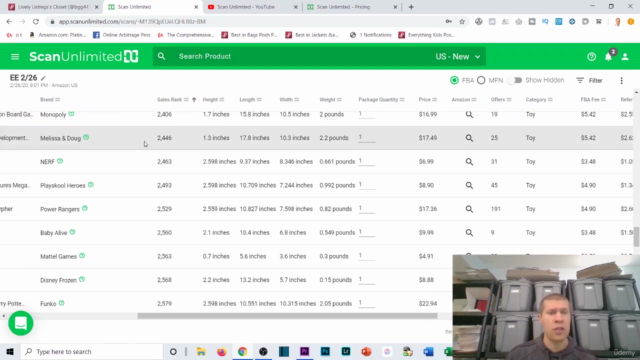The width and height of the screenshot is (640, 360).
Task: Switch to Scan Unlimited - Pricing tab
Action: 352,7
